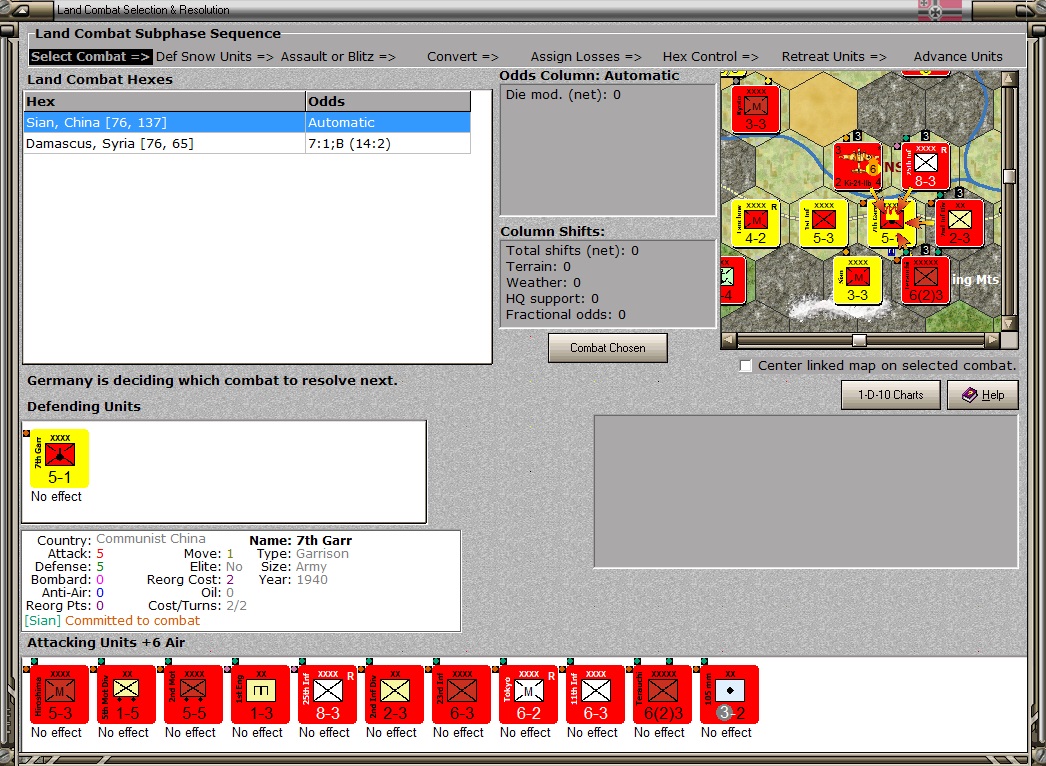Click the yellow 4-2 unit on map
Screen dimensions: 1046x766
click(756, 223)
